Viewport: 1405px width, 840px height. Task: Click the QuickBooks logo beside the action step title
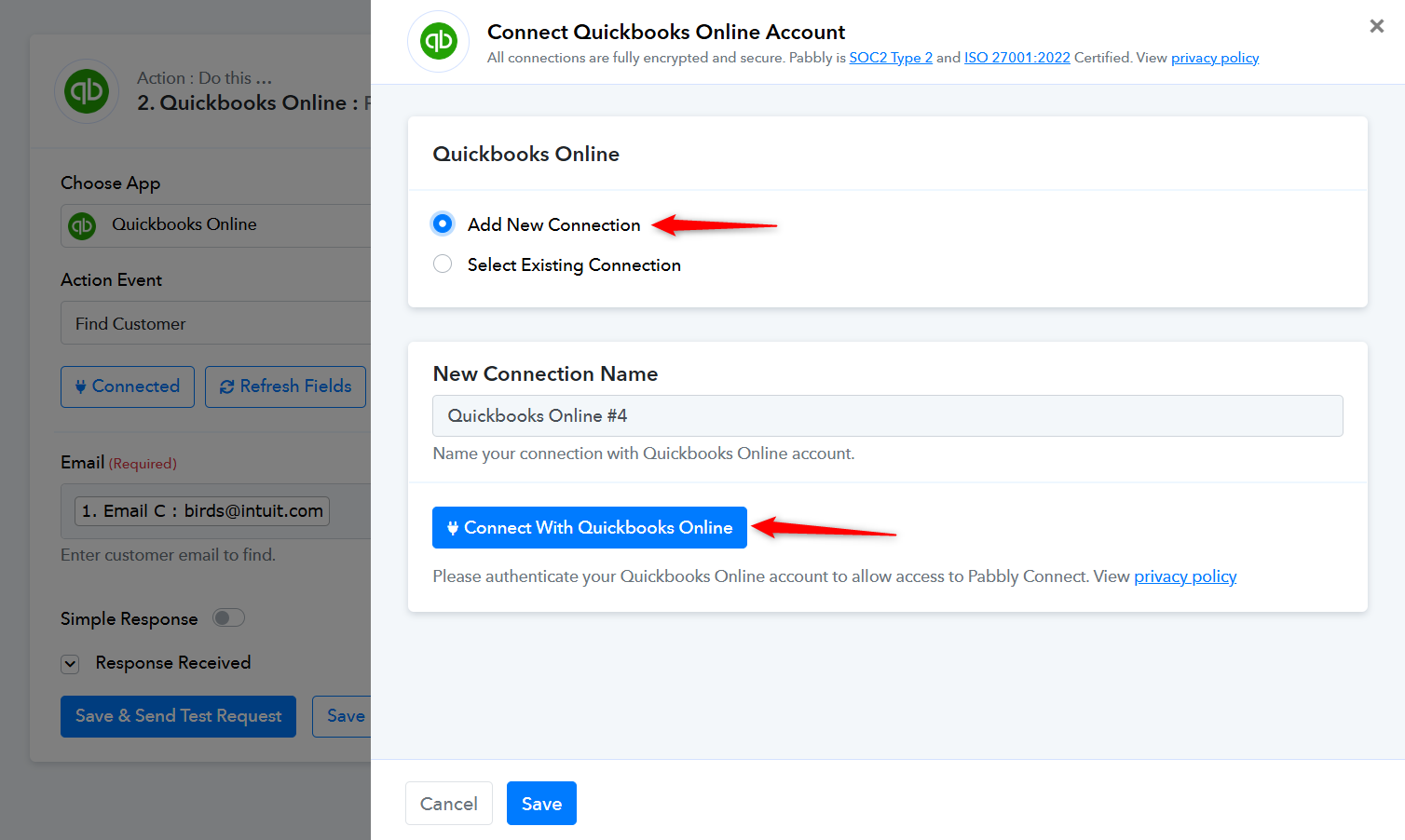[87, 91]
